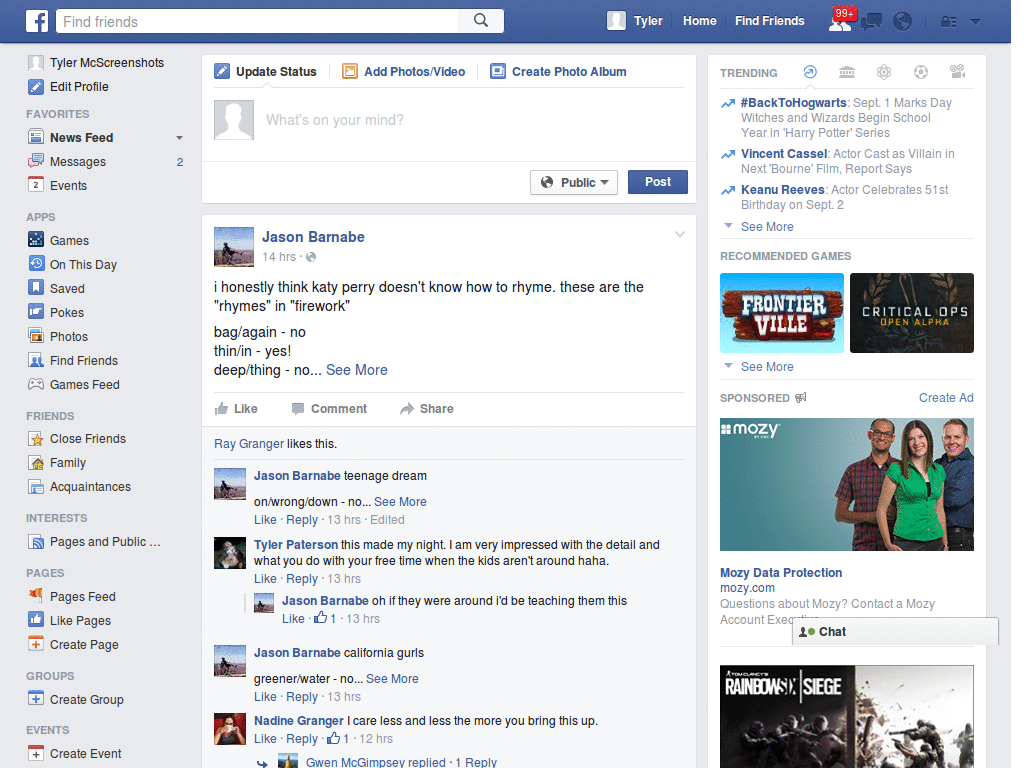Open Saved items in sidebar

pos(56,288)
